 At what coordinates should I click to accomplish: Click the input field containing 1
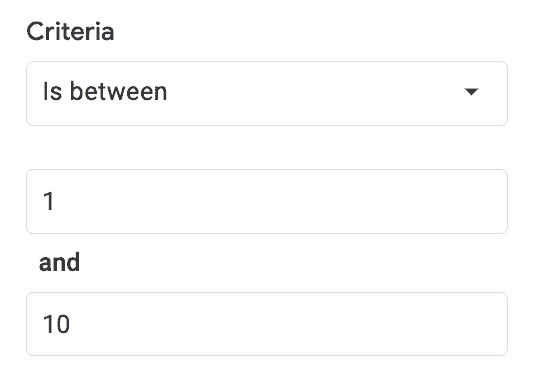pos(267,201)
